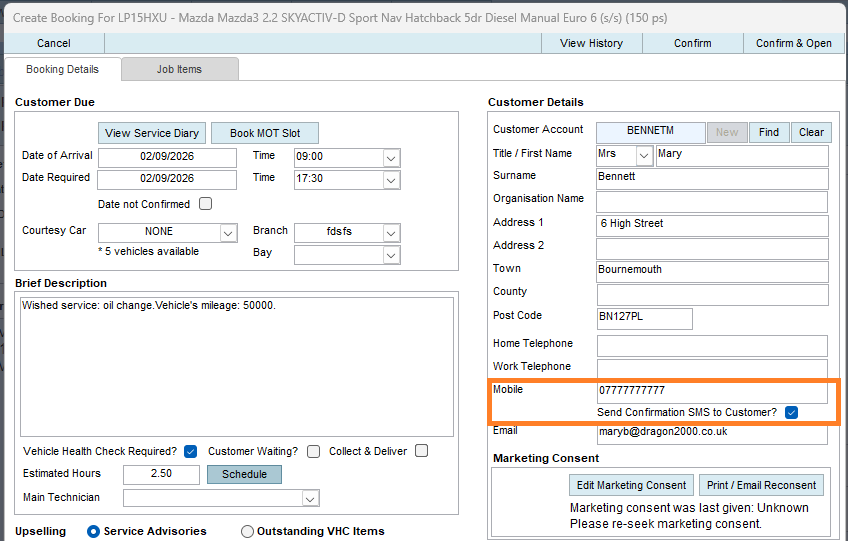The height and width of the screenshot is (541, 848).
Task: Click the Customer Account field BENNETM
Action: coord(651,132)
